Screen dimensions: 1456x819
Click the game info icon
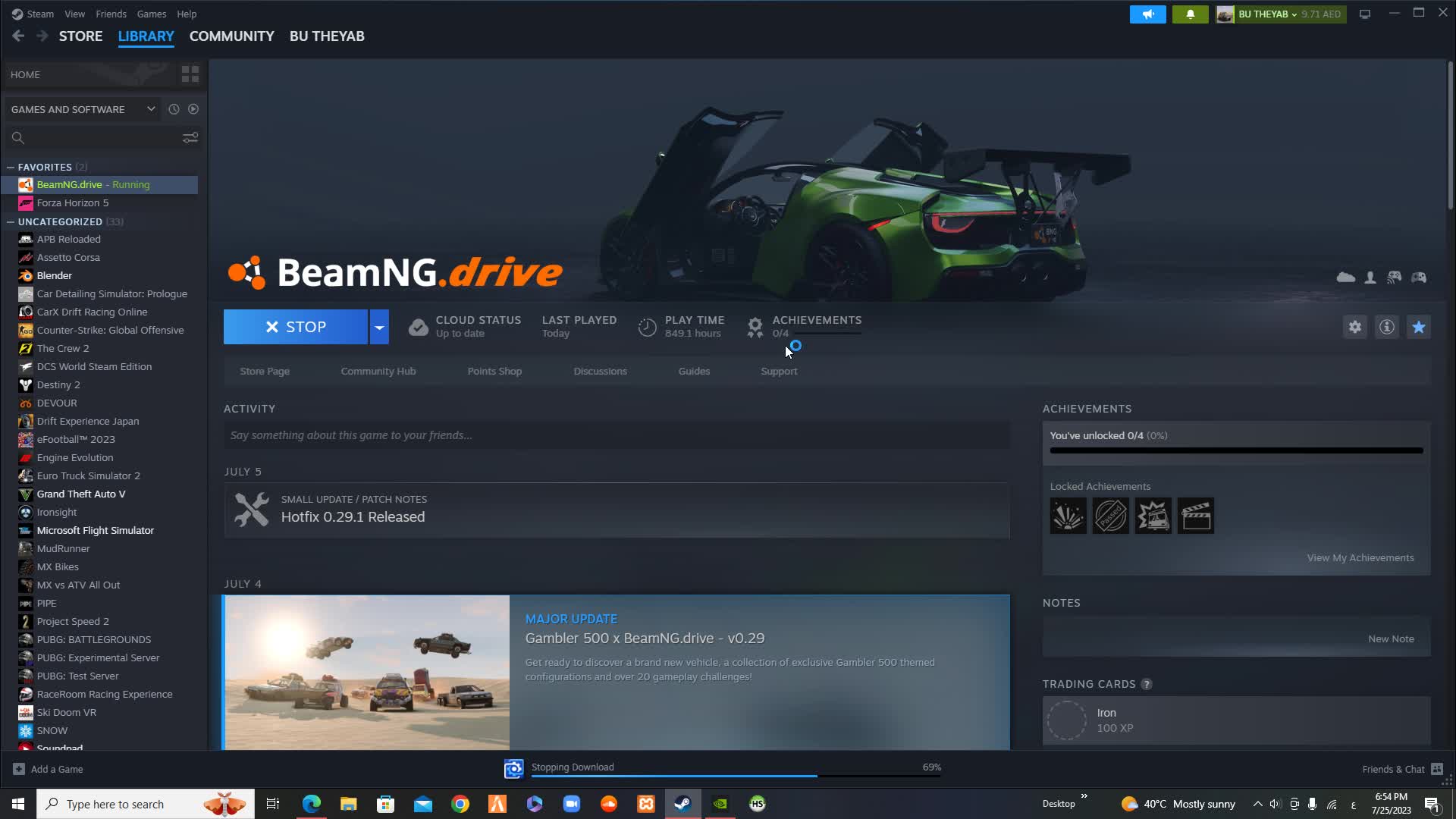[1386, 327]
